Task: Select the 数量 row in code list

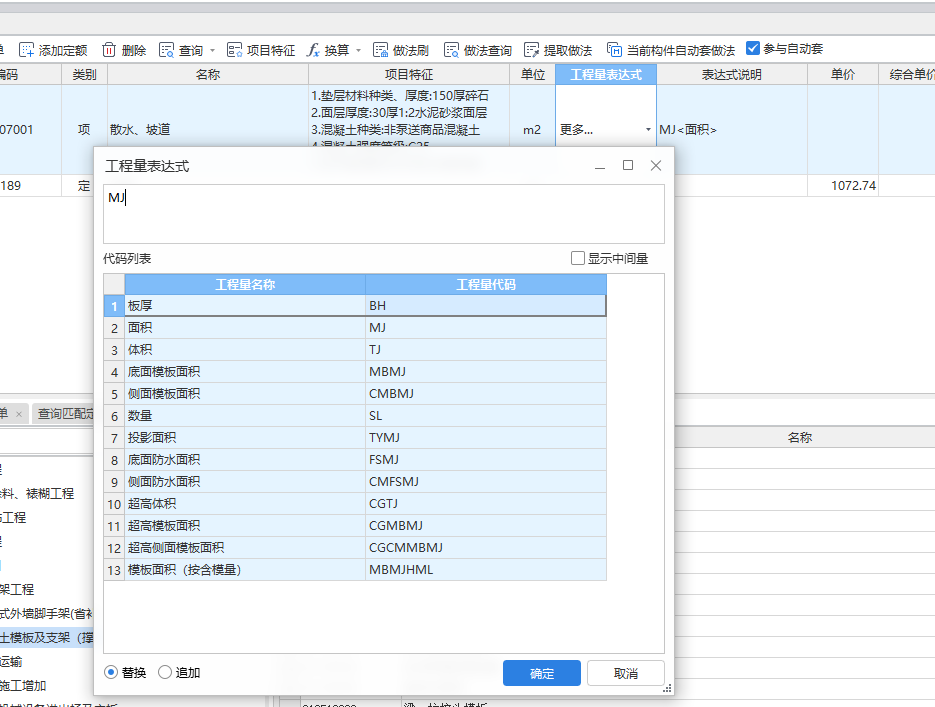Action: click(355, 416)
